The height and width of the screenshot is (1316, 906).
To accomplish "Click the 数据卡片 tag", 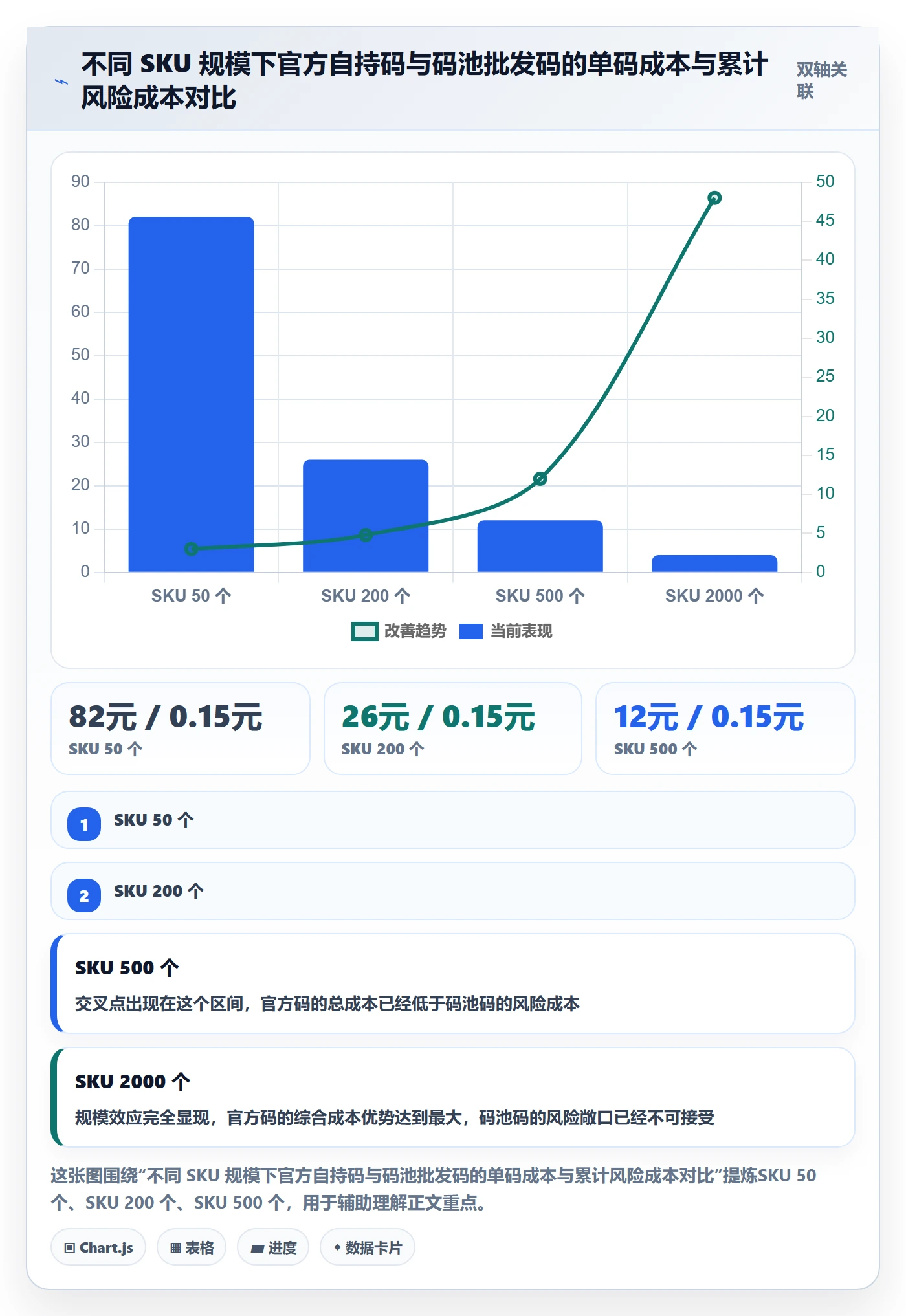I will [x=368, y=1247].
